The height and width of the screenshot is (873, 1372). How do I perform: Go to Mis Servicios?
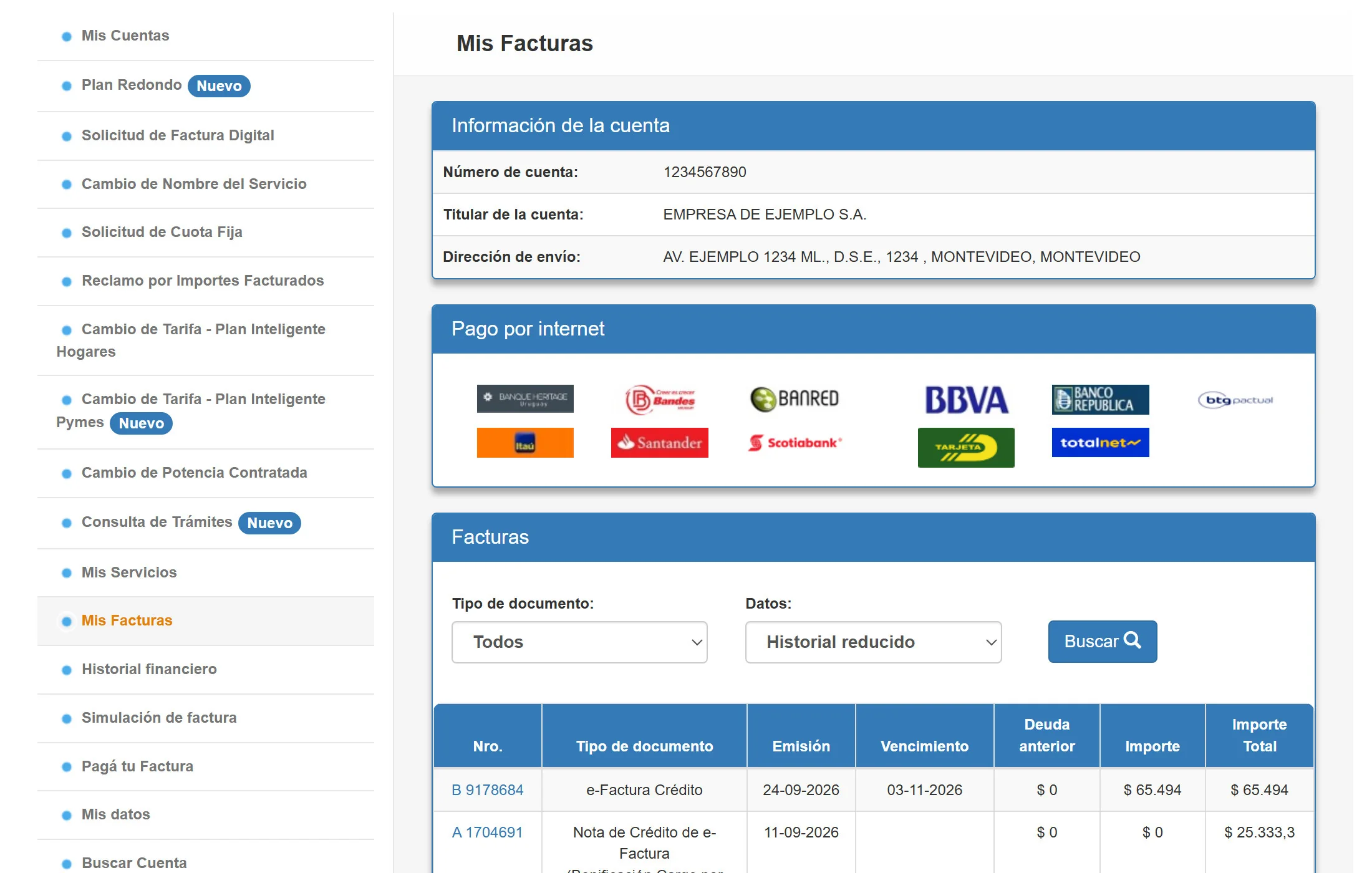pos(129,572)
